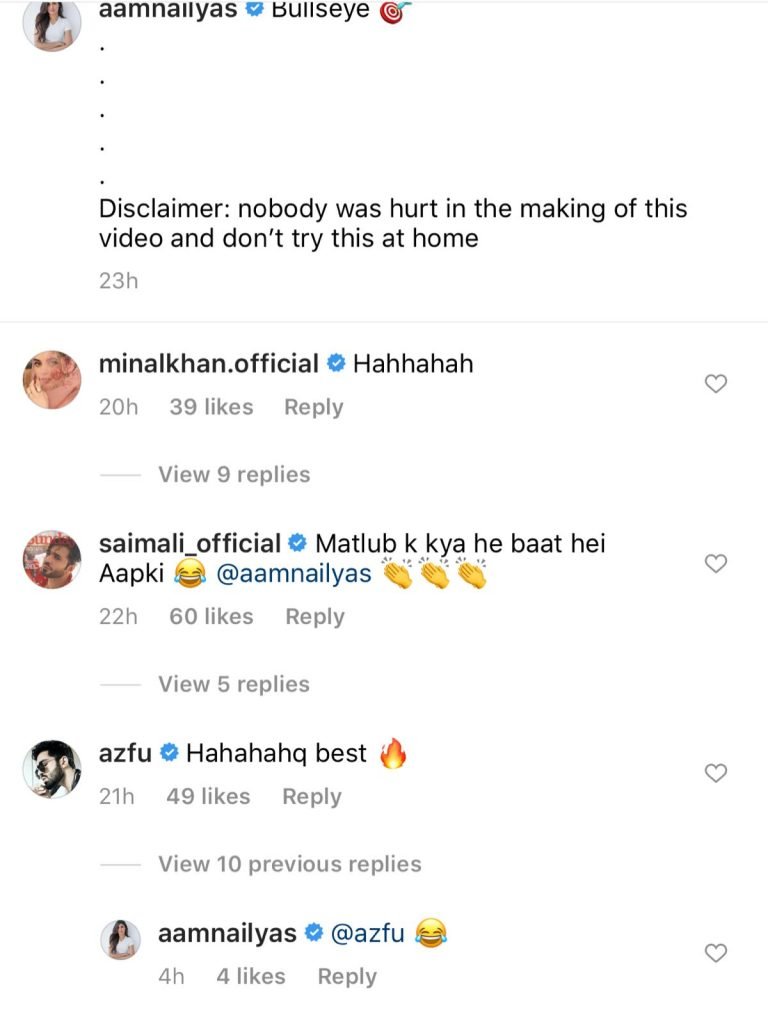This screenshot has width=768, height=1024.
Task: Like aamnailyas's reply to azfu
Action: 716,953
